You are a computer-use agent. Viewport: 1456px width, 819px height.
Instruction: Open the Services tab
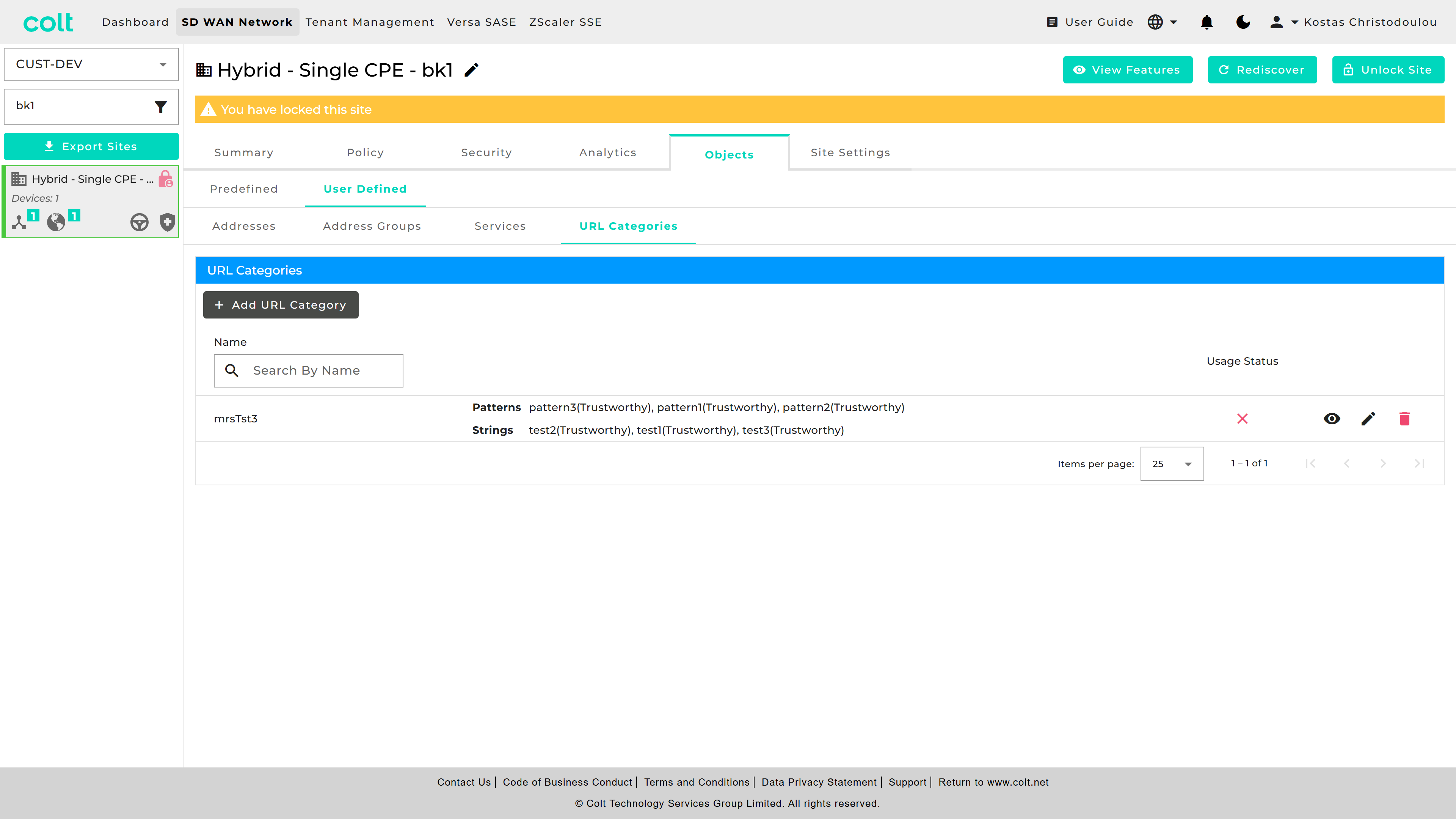[500, 226]
